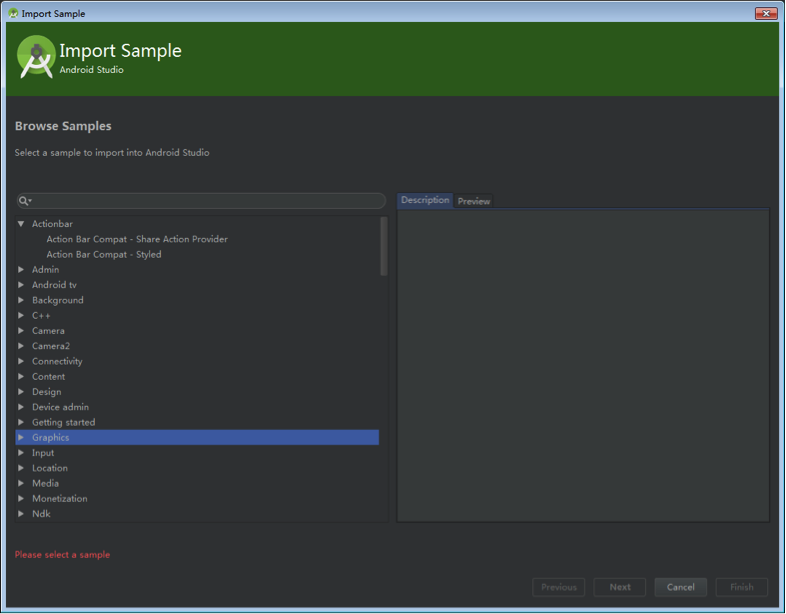Select the Input category label
Screen dimensions: 786x614
pos(43,453)
